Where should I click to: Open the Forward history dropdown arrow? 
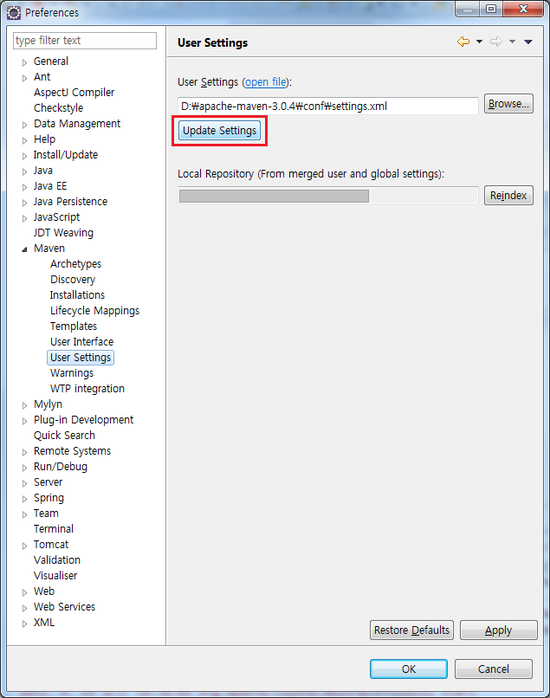(512, 42)
